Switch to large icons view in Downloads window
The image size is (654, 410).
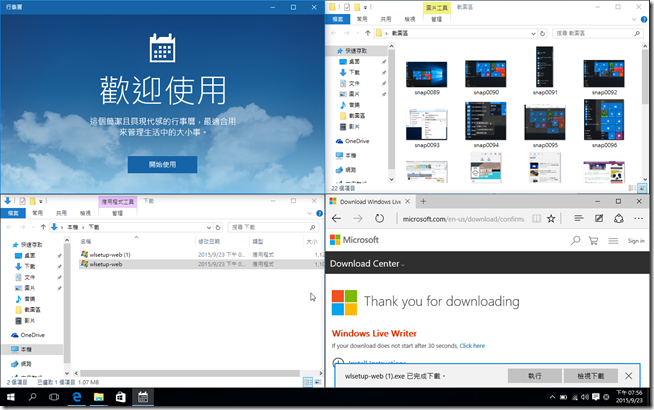tap(317, 382)
